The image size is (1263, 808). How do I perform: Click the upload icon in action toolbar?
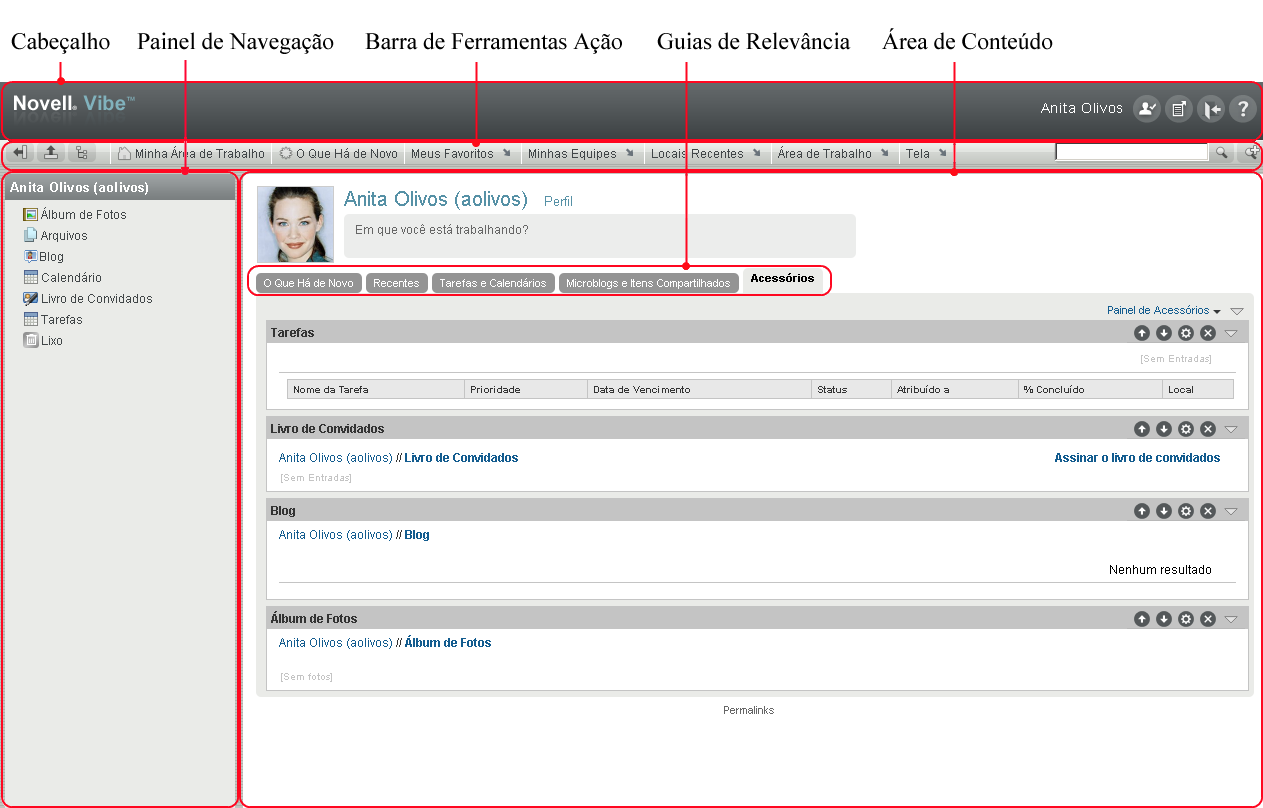(51, 153)
